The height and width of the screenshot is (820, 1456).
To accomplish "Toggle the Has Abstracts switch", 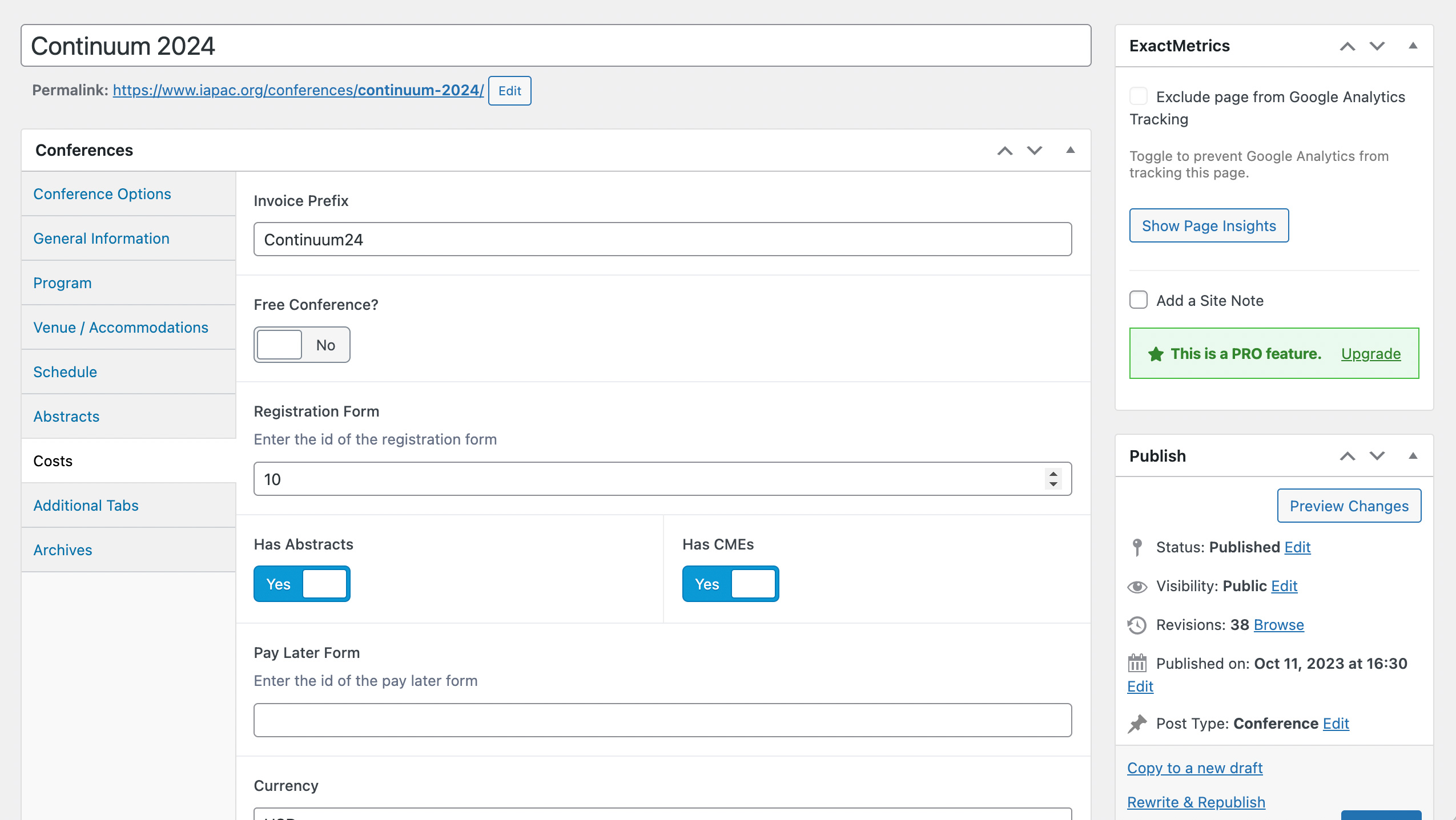I will coord(302,584).
